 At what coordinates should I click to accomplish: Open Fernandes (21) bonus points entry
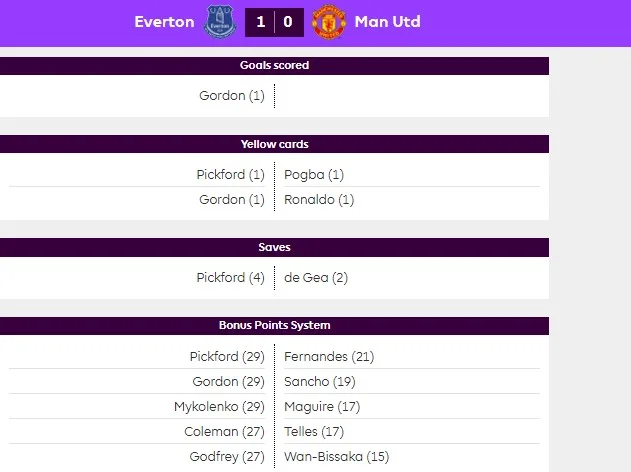click(329, 356)
